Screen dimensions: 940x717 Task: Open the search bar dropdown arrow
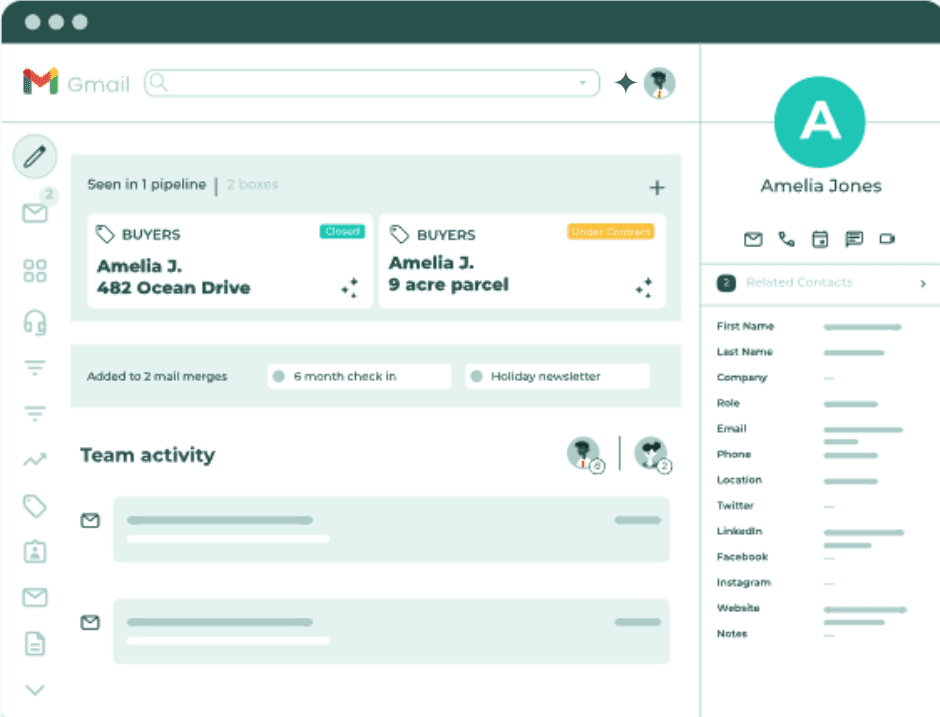582,83
